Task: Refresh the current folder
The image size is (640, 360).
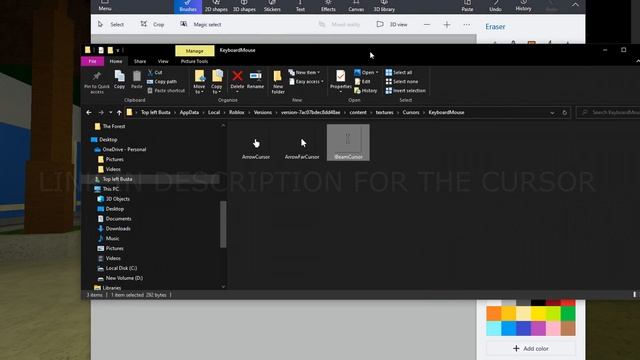Action: click(564, 113)
